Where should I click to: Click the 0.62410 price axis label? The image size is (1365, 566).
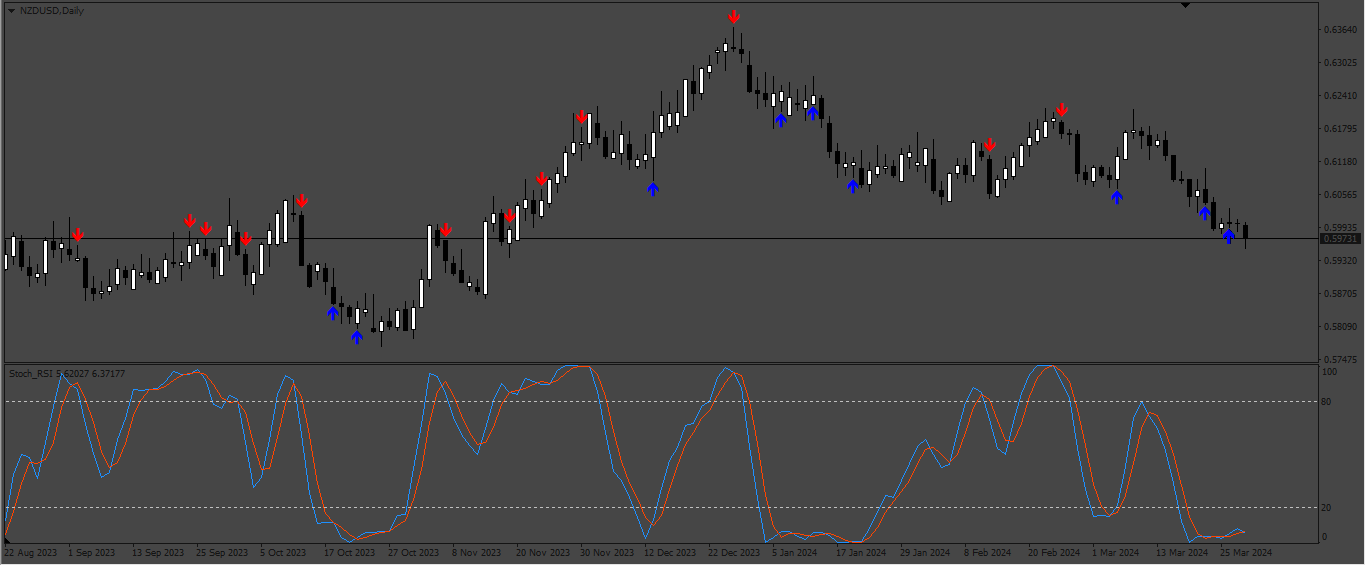[1340, 95]
